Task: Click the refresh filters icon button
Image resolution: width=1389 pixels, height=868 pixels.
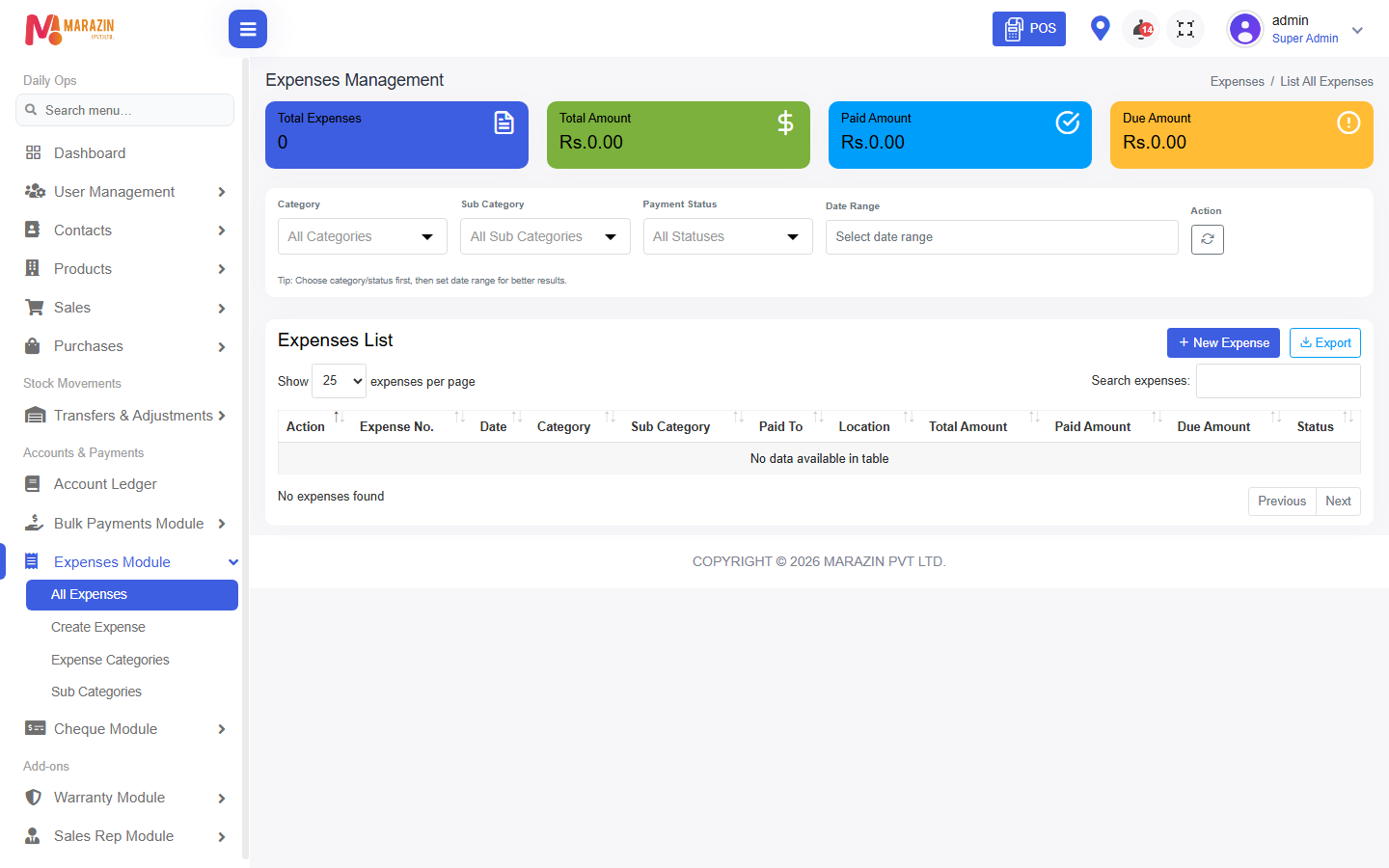Action: pyautogui.click(x=1208, y=239)
